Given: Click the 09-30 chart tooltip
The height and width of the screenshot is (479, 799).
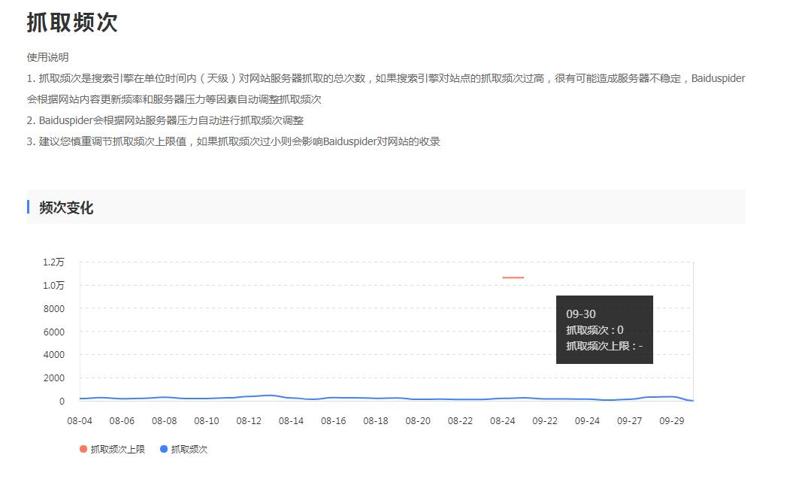Looking at the screenshot, I should coord(604,330).
